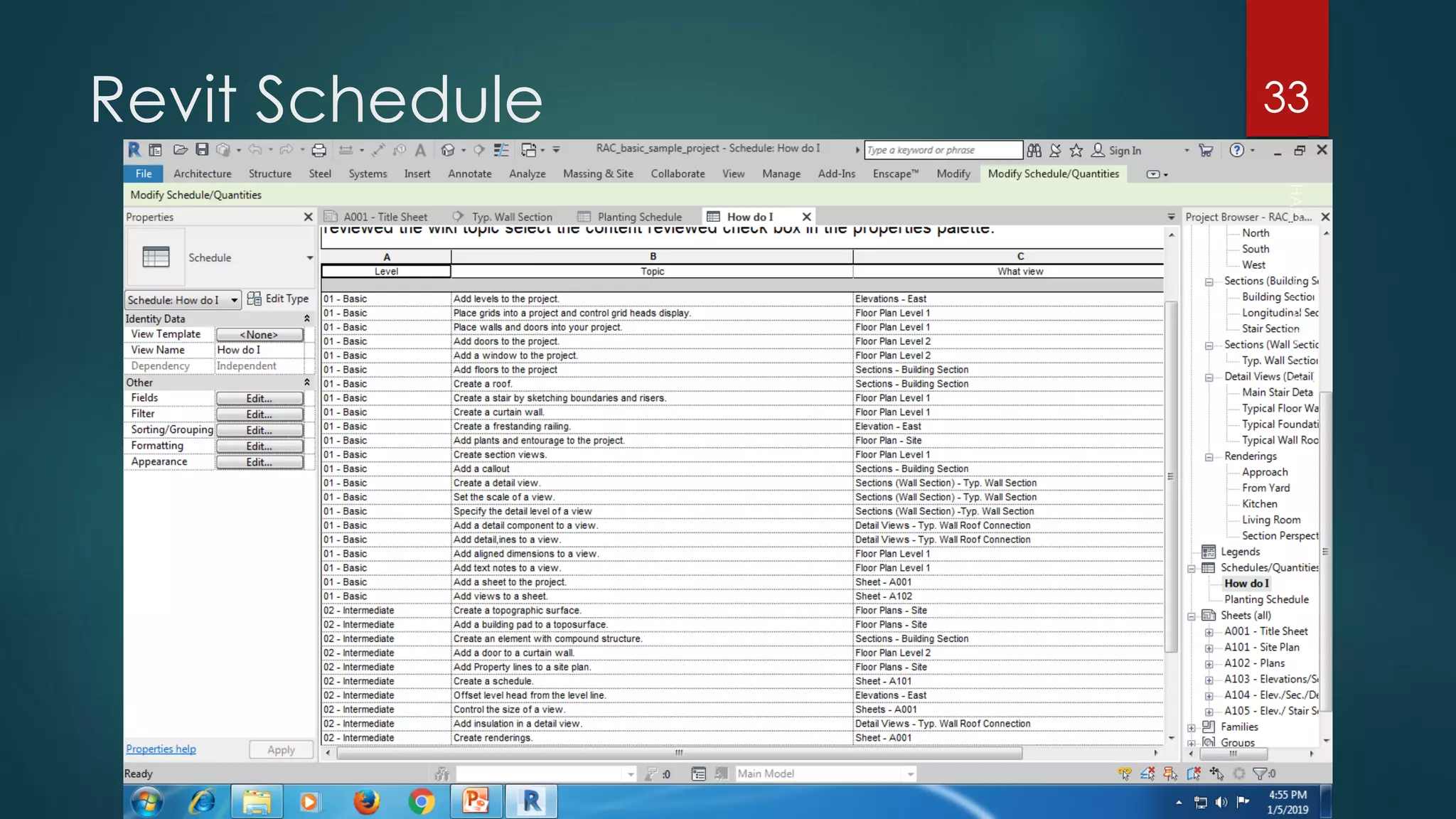Collapse the Identity Data section
The width and height of the screenshot is (1456, 819).
point(307,318)
